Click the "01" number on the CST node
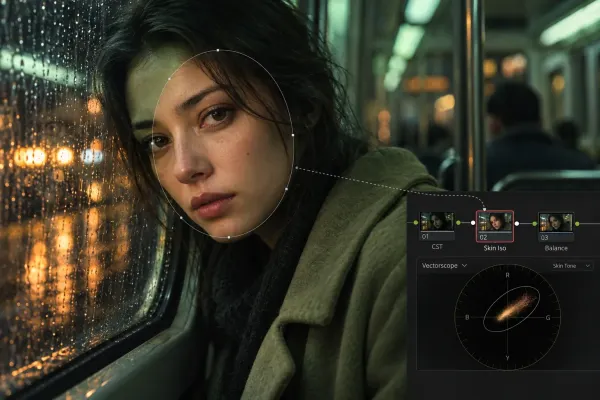The image size is (600, 400). [x=426, y=237]
